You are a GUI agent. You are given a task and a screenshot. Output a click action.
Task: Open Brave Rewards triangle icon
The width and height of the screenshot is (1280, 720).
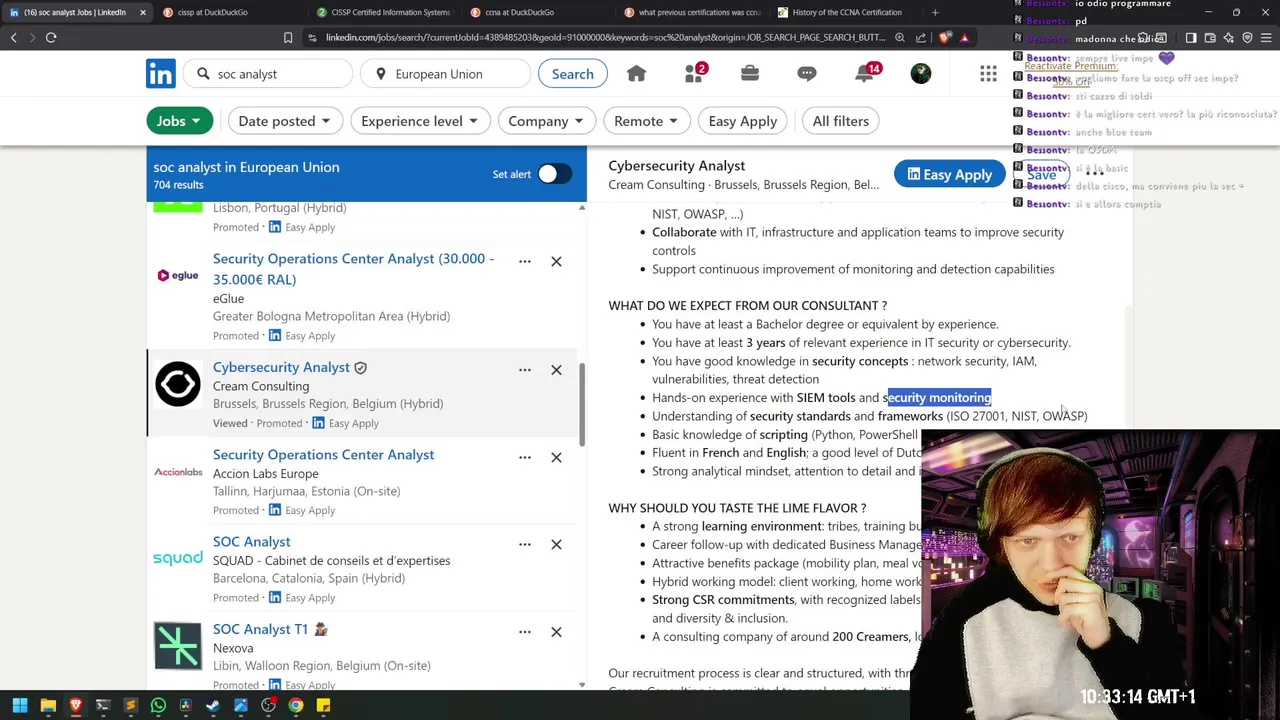(x=965, y=38)
